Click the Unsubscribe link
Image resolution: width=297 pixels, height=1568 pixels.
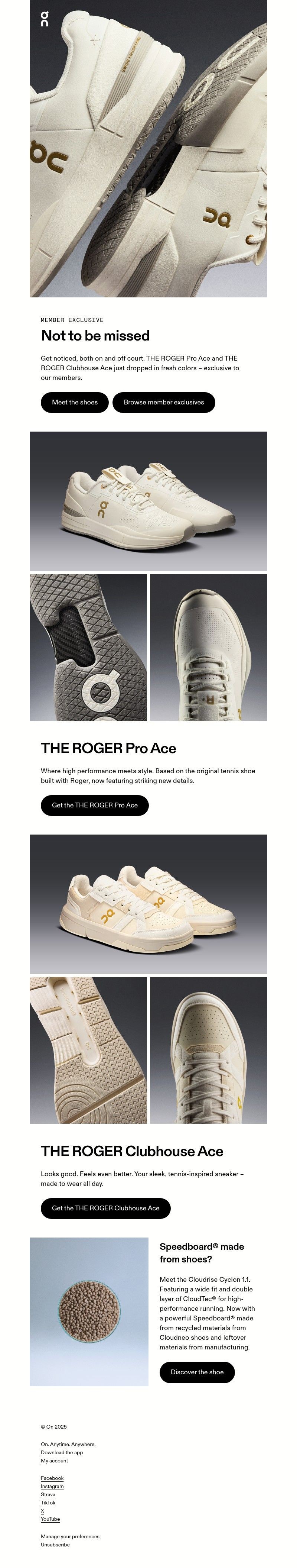coord(55,1545)
